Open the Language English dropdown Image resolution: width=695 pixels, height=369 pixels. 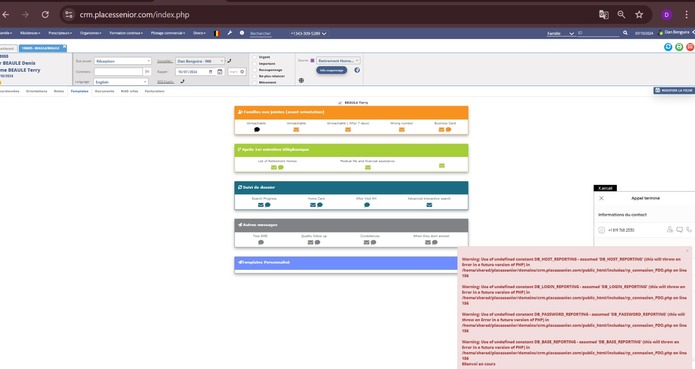(x=121, y=82)
